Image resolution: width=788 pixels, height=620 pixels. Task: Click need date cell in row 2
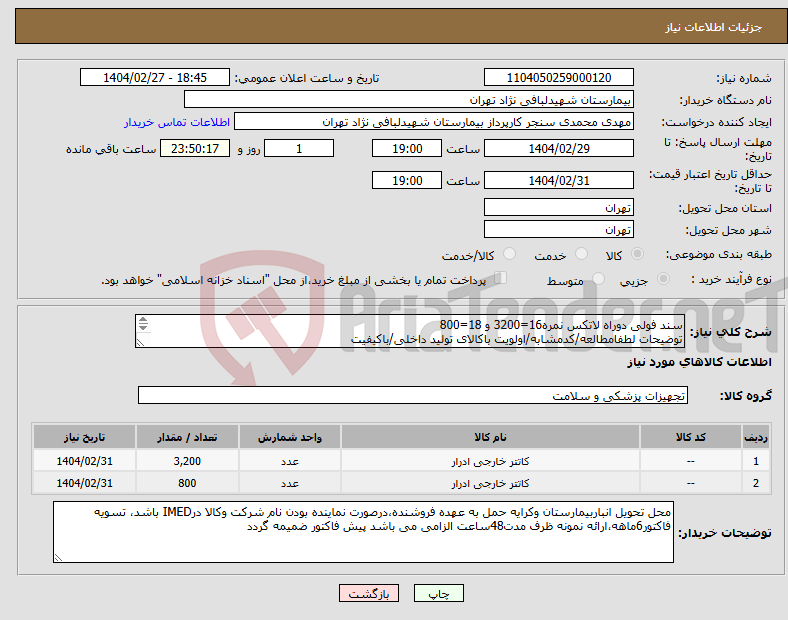pyautogui.click(x=84, y=483)
